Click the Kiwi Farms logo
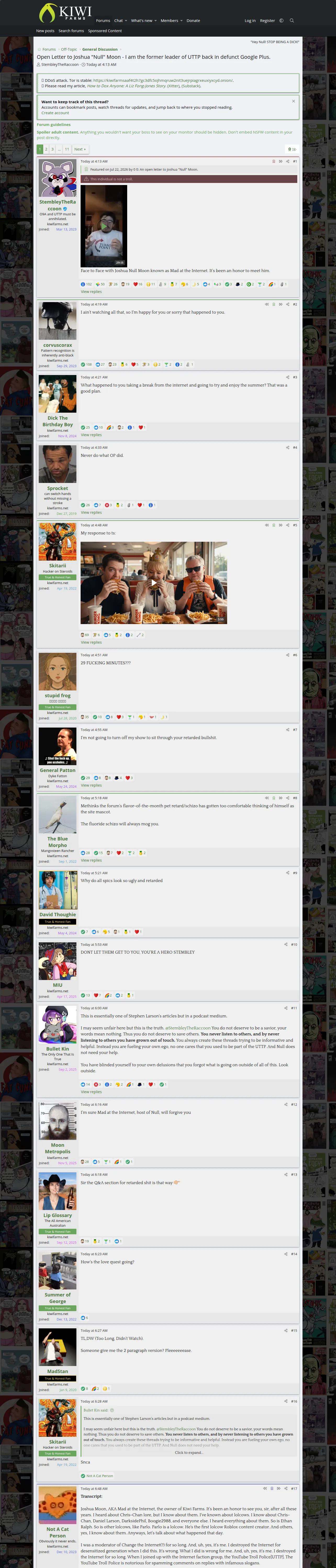The width and height of the screenshot is (336, 1568). coord(65,13)
